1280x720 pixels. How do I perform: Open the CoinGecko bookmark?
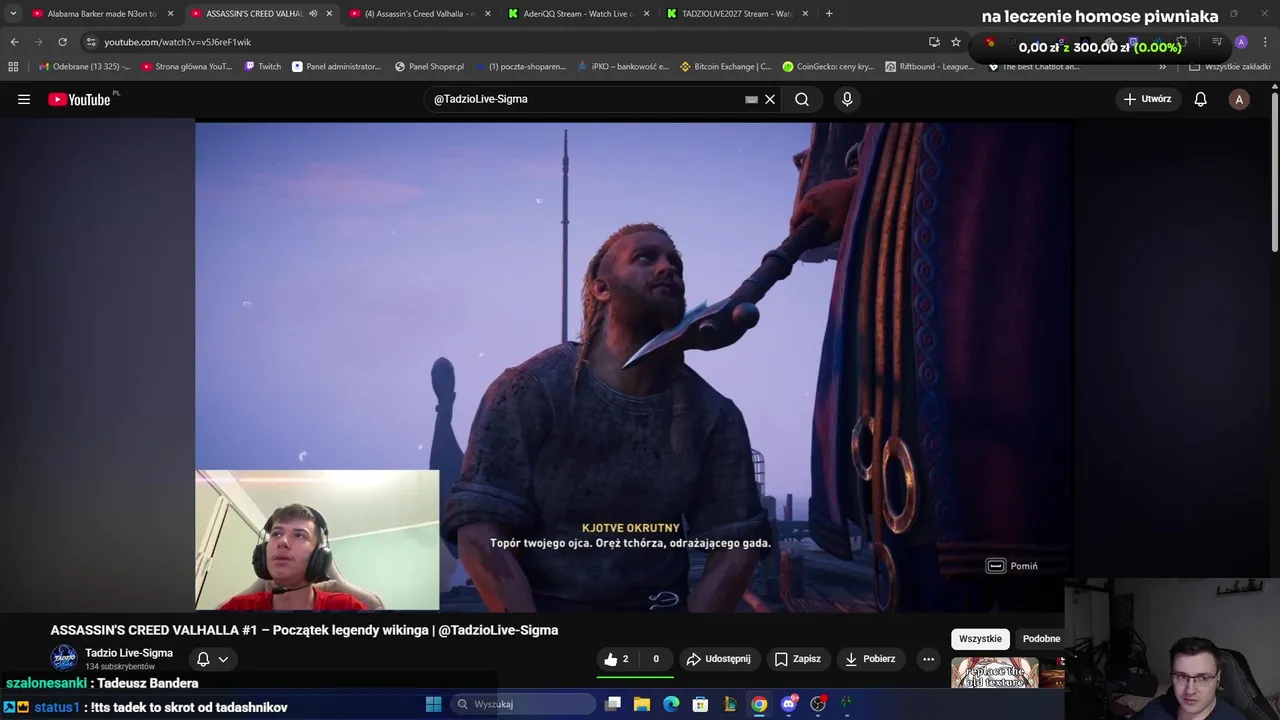(x=828, y=67)
